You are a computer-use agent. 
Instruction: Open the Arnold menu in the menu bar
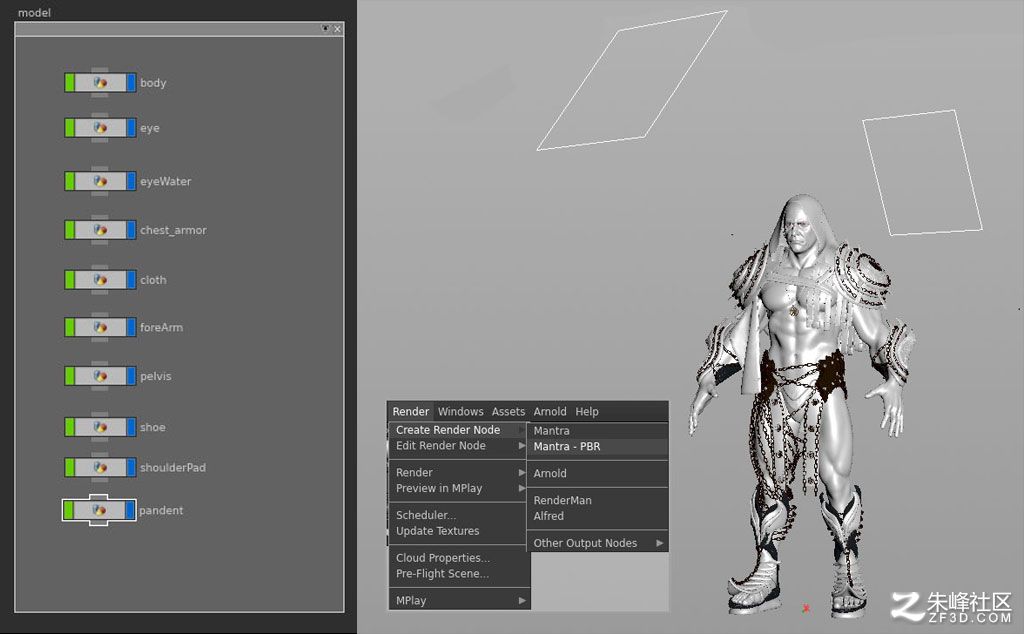click(550, 411)
